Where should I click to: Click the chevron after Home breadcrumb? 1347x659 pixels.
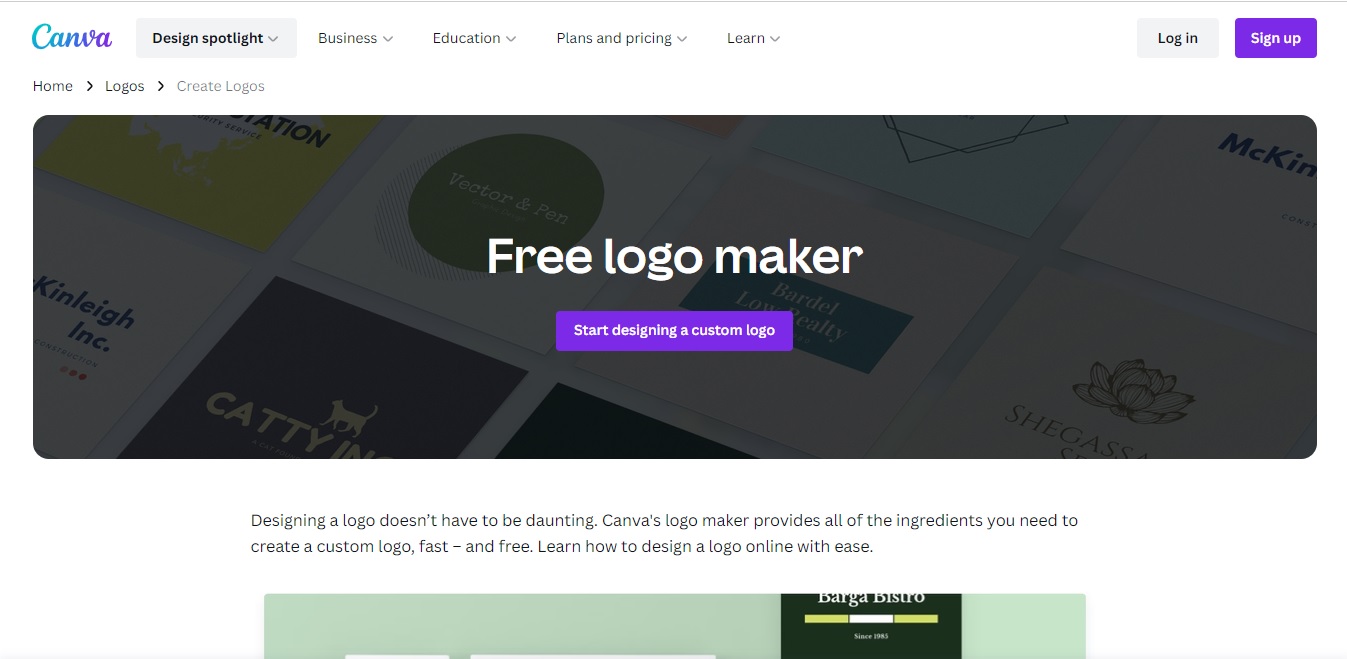pyautogui.click(x=89, y=86)
